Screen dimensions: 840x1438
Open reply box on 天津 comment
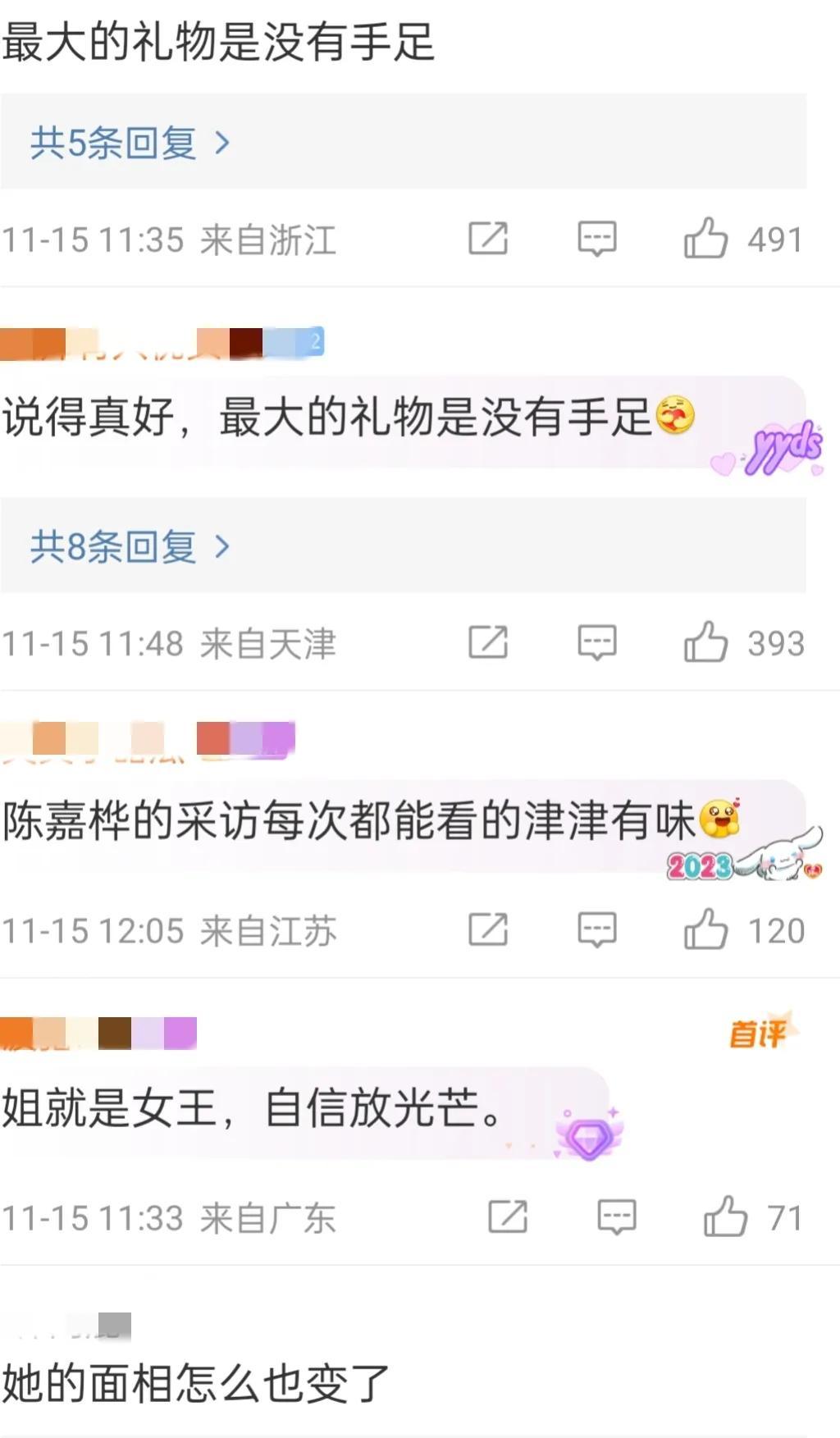click(x=596, y=642)
